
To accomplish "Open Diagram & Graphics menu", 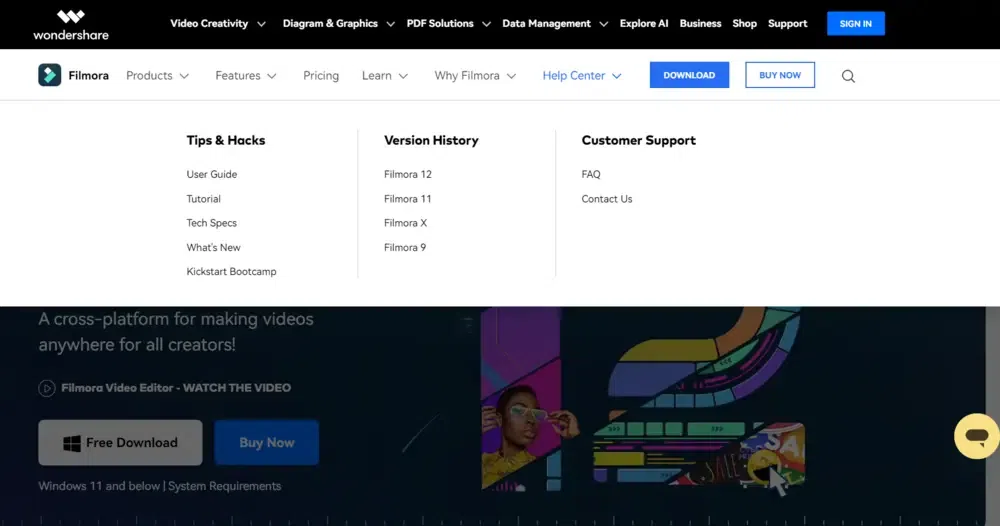I will pyautogui.click(x=330, y=24).
